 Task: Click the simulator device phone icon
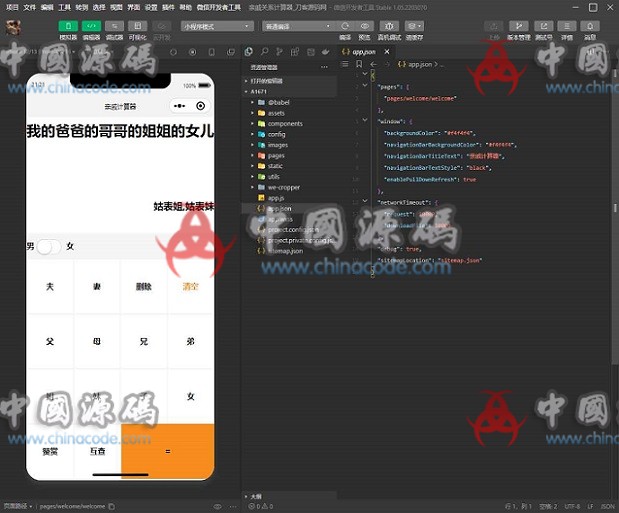point(212,52)
